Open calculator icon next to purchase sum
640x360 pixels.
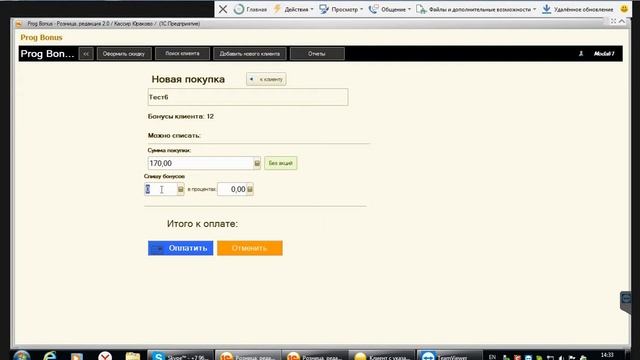point(257,163)
